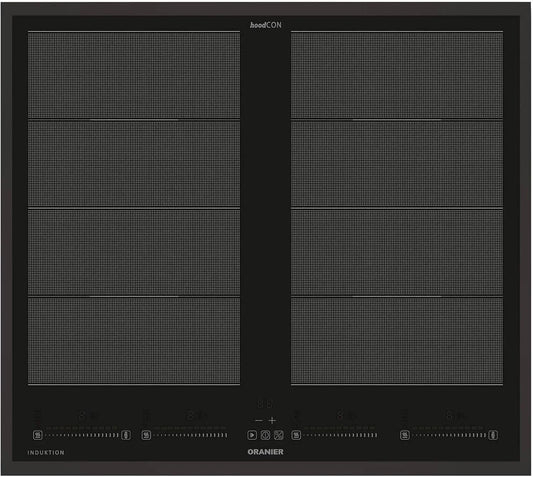Set power on the third slider from left

pos(340,435)
